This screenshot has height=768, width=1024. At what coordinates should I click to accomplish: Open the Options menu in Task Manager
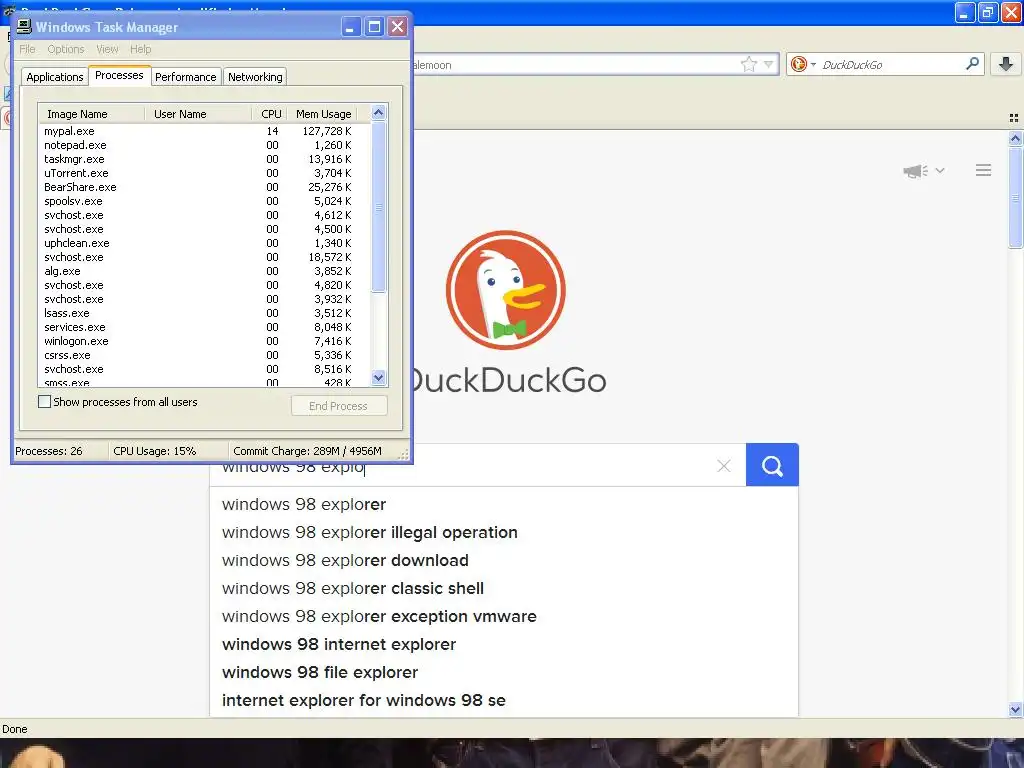click(65, 49)
